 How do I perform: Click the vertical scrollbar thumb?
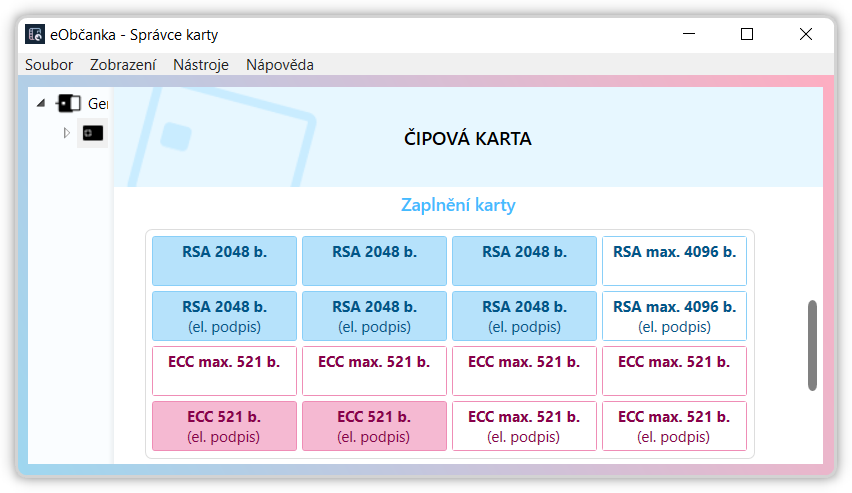(812, 345)
